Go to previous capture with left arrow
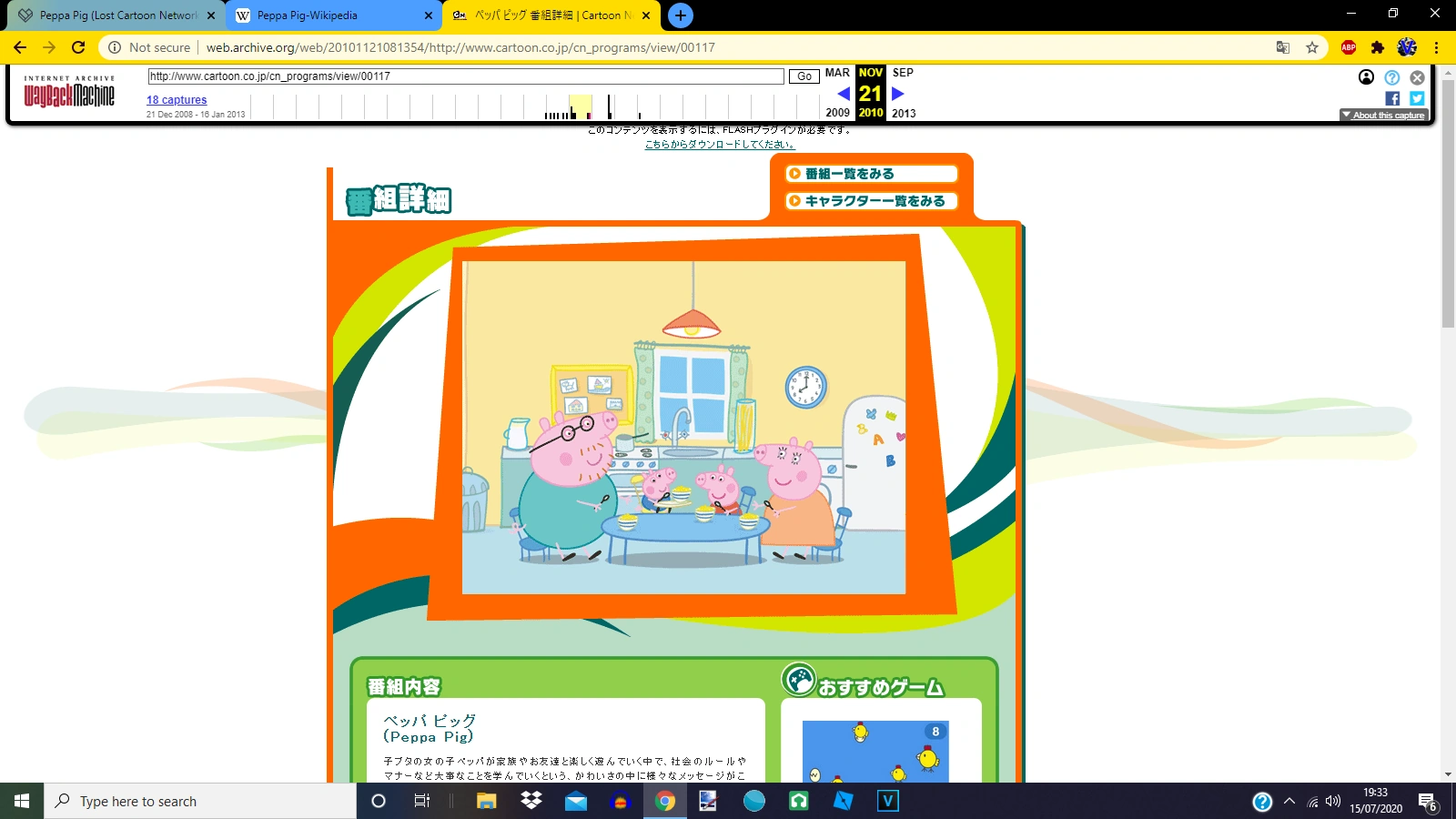Screen dimensions: 1456x819 tap(844, 94)
